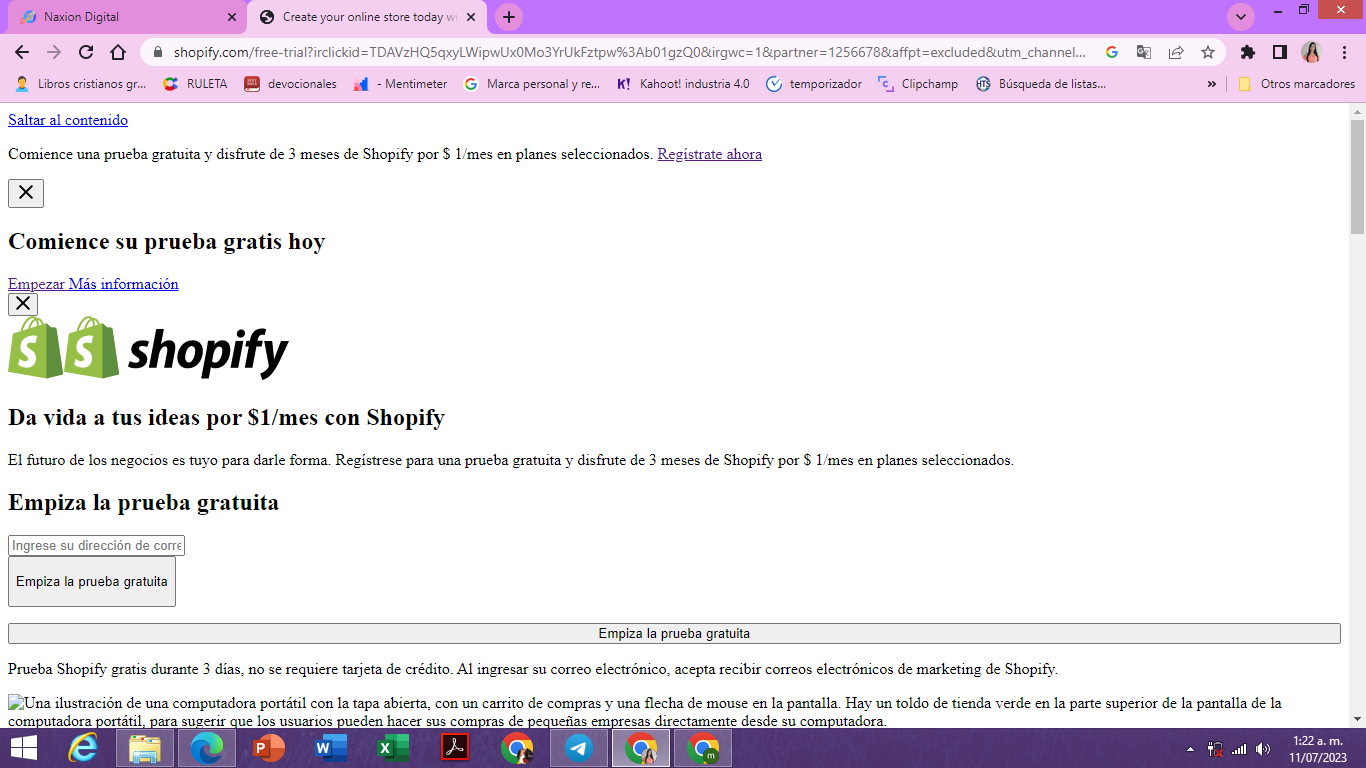1366x768 pixels.
Task: Open the Translate this page icon
Action: 1144,52
